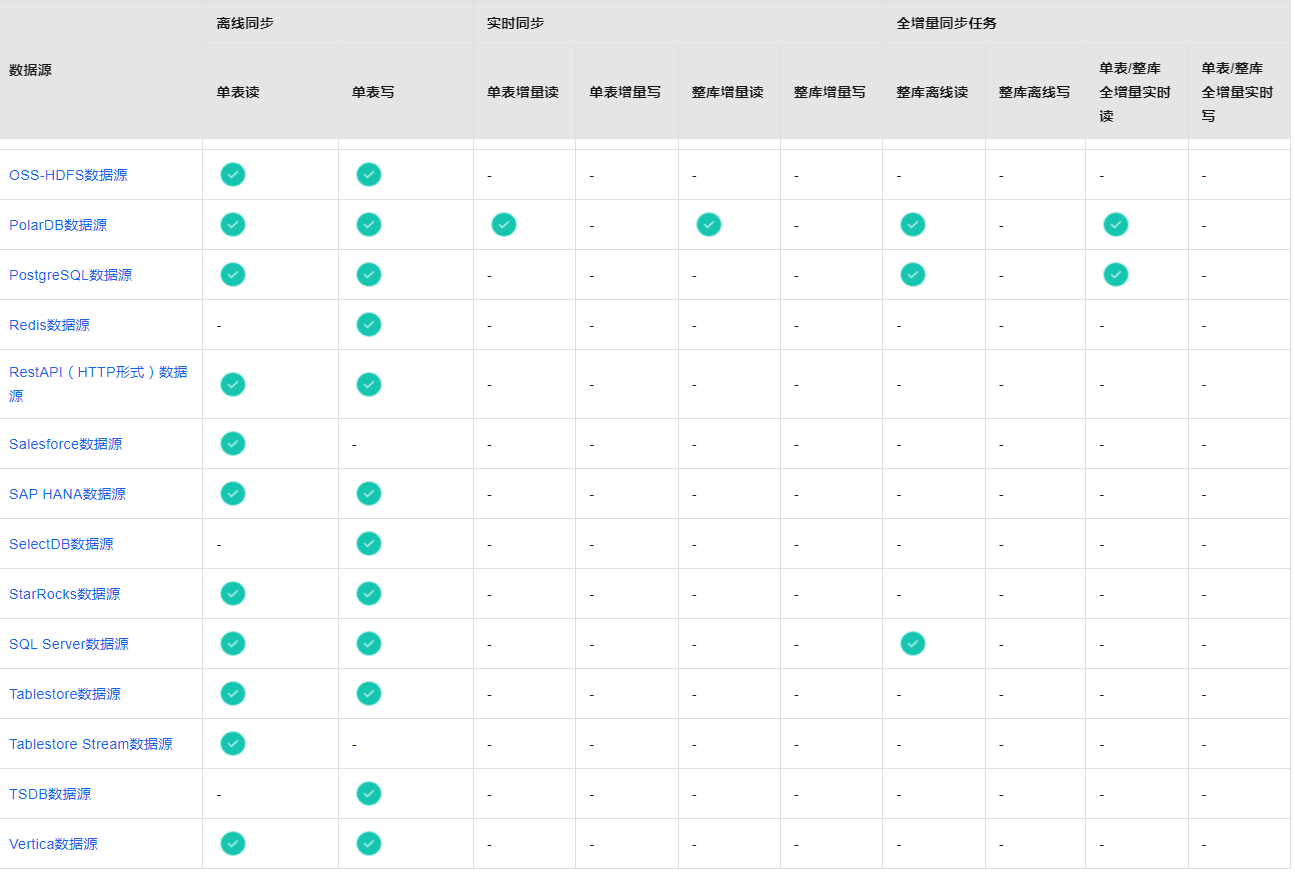Click PolarDB 单表读 check icon
This screenshot has height=880, width=1295.
pyautogui.click(x=233, y=224)
